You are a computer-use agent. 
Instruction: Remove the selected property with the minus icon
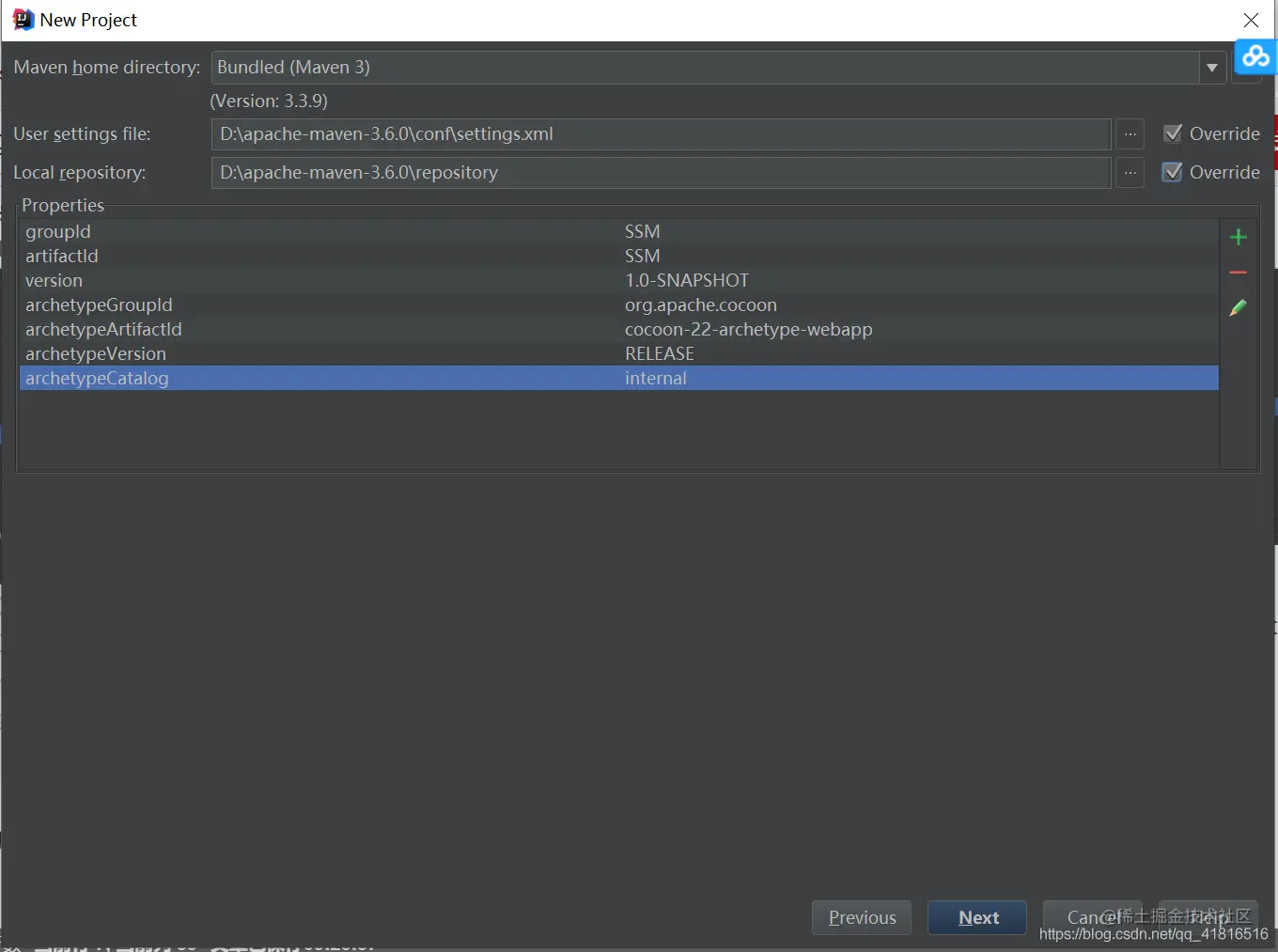[1238, 273]
